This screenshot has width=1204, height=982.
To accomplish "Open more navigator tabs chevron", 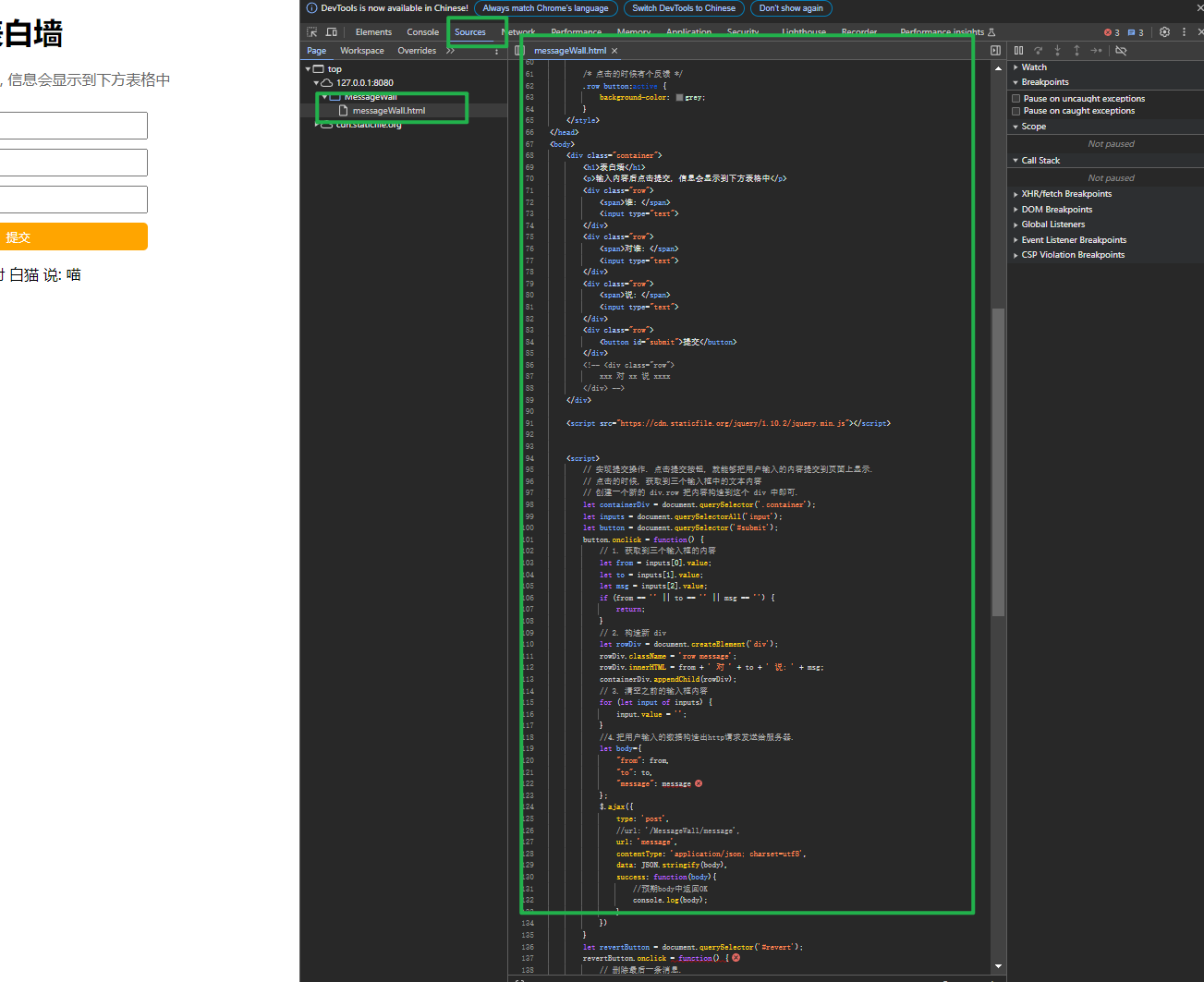I will (450, 51).
